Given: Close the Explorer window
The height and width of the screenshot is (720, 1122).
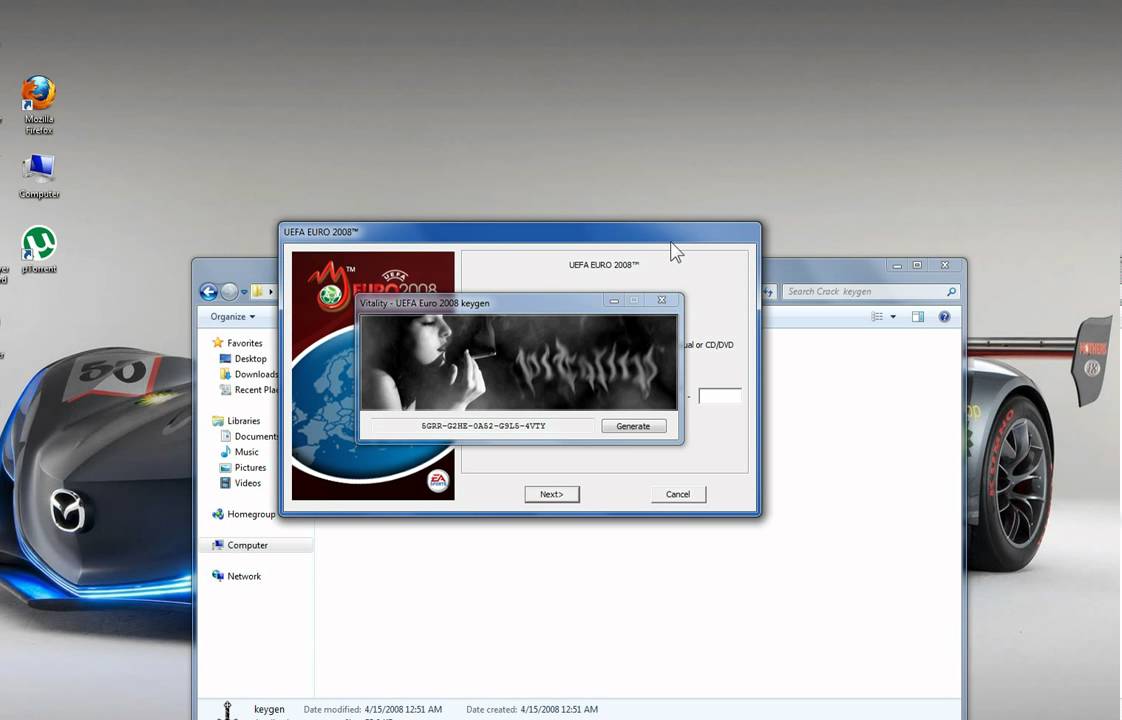Looking at the screenshot, I should (x=945, y=266).
